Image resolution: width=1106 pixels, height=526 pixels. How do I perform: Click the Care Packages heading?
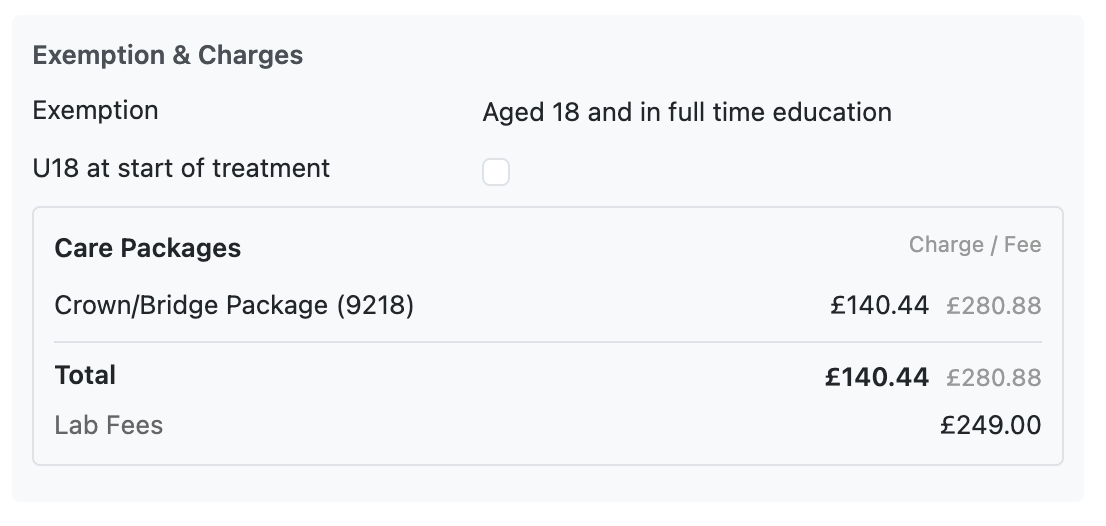(x=147, y=248)
